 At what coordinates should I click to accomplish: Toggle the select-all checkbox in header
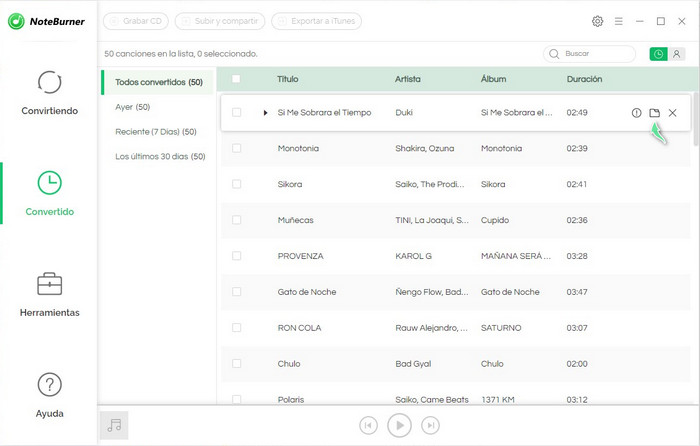pyautogui.click(x=236, y=79)
